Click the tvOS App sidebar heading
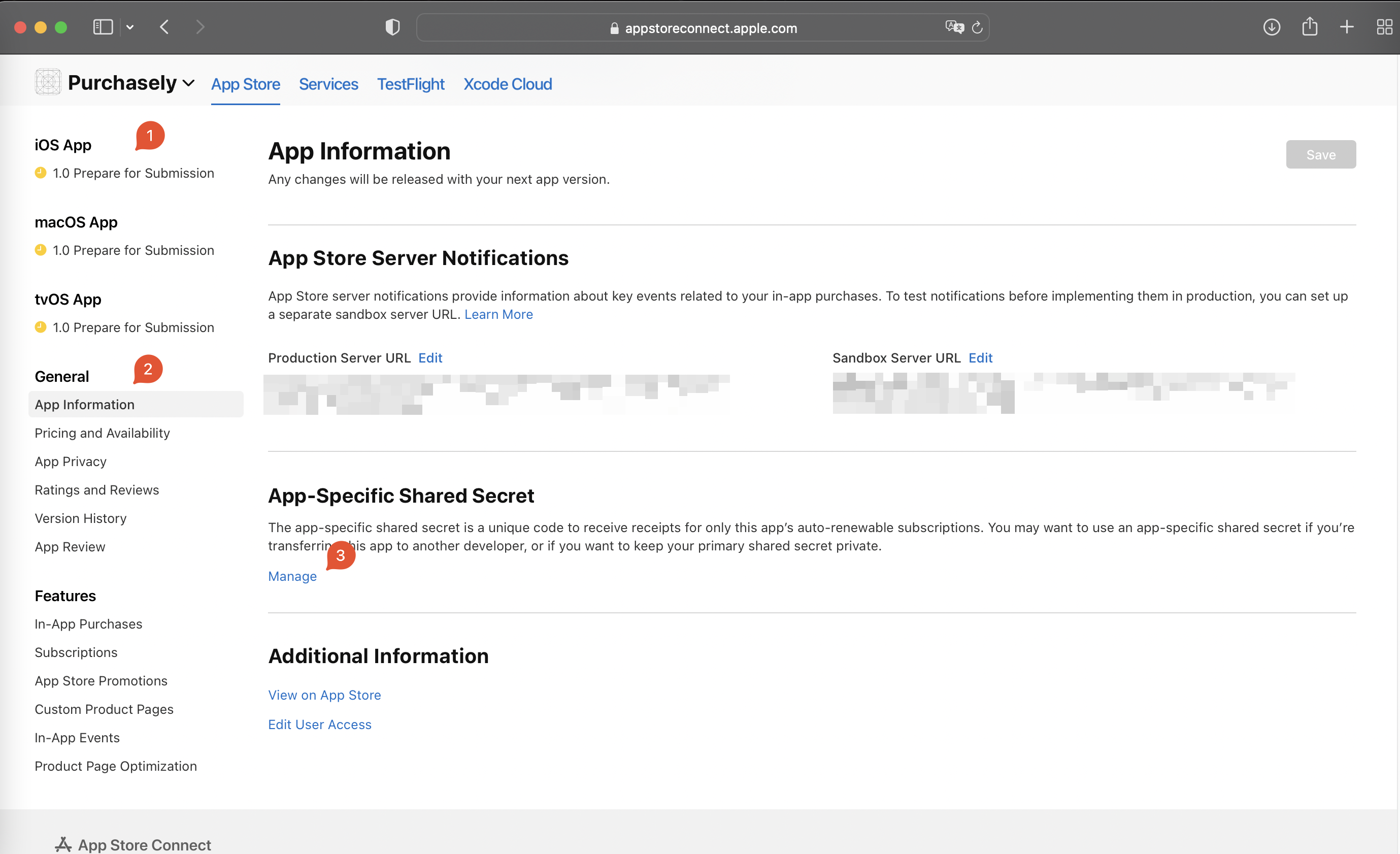 click(68, 300)
